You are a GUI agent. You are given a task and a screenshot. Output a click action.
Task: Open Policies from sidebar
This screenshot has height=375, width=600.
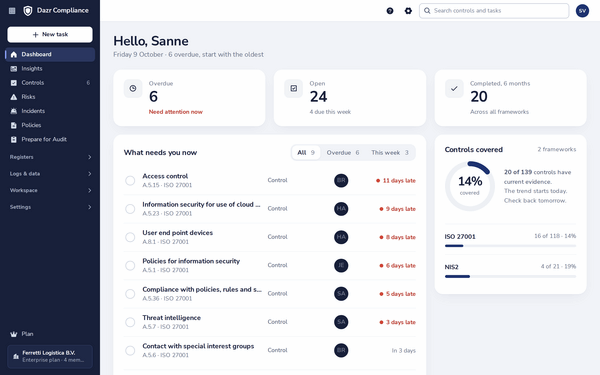coord(51,125)
